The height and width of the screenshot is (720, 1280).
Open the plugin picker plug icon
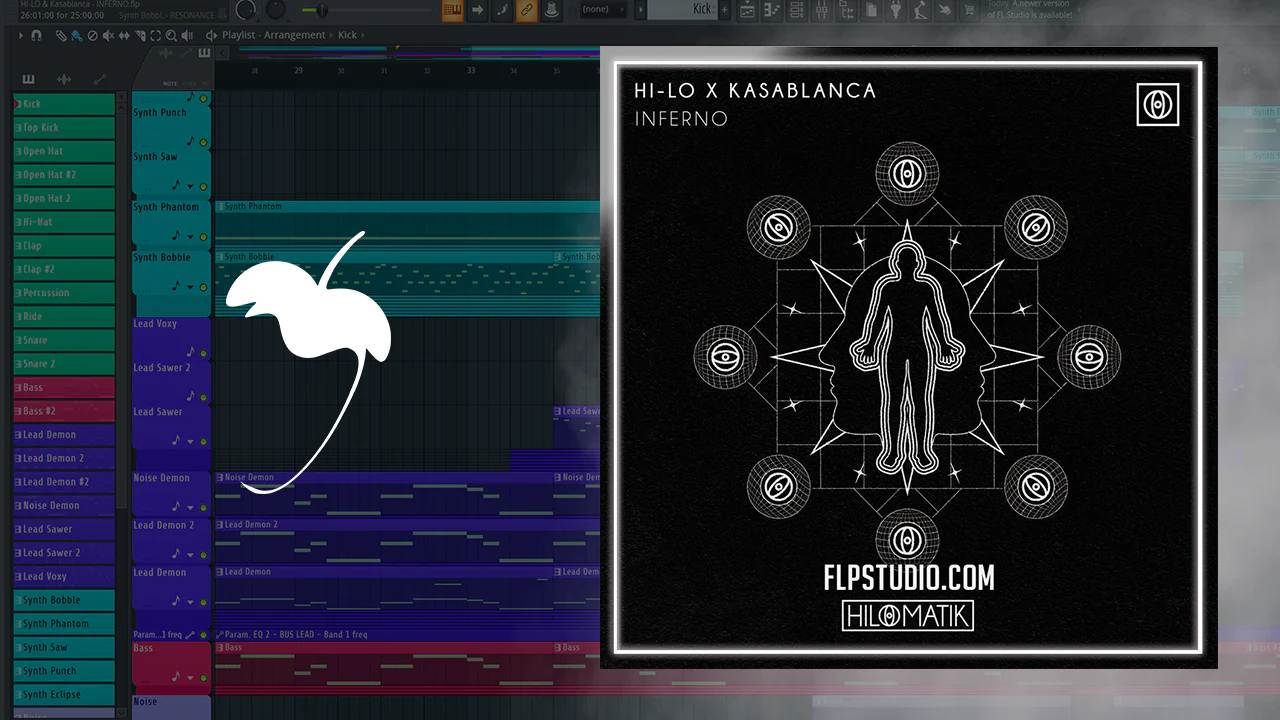896,10
